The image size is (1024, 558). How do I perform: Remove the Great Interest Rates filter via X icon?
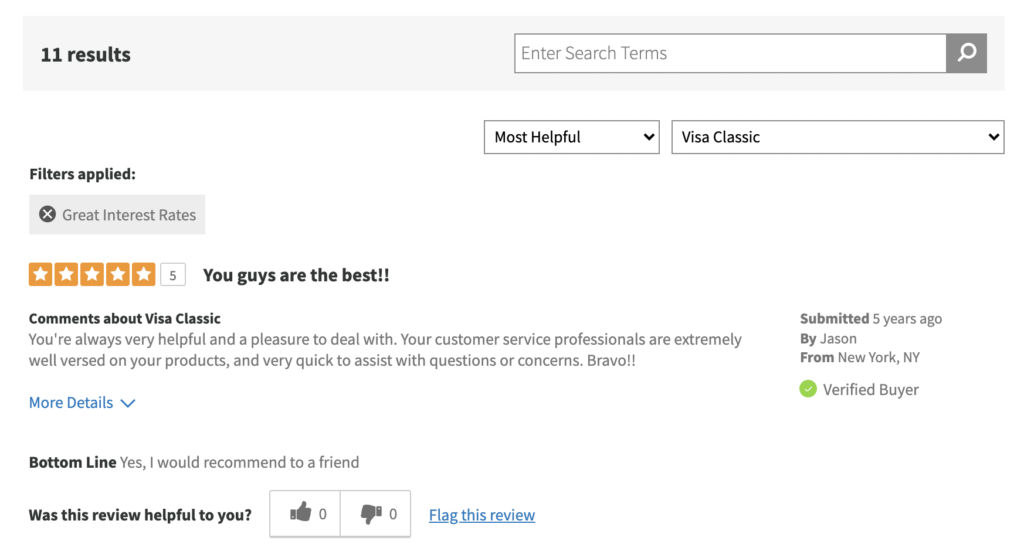47,214
